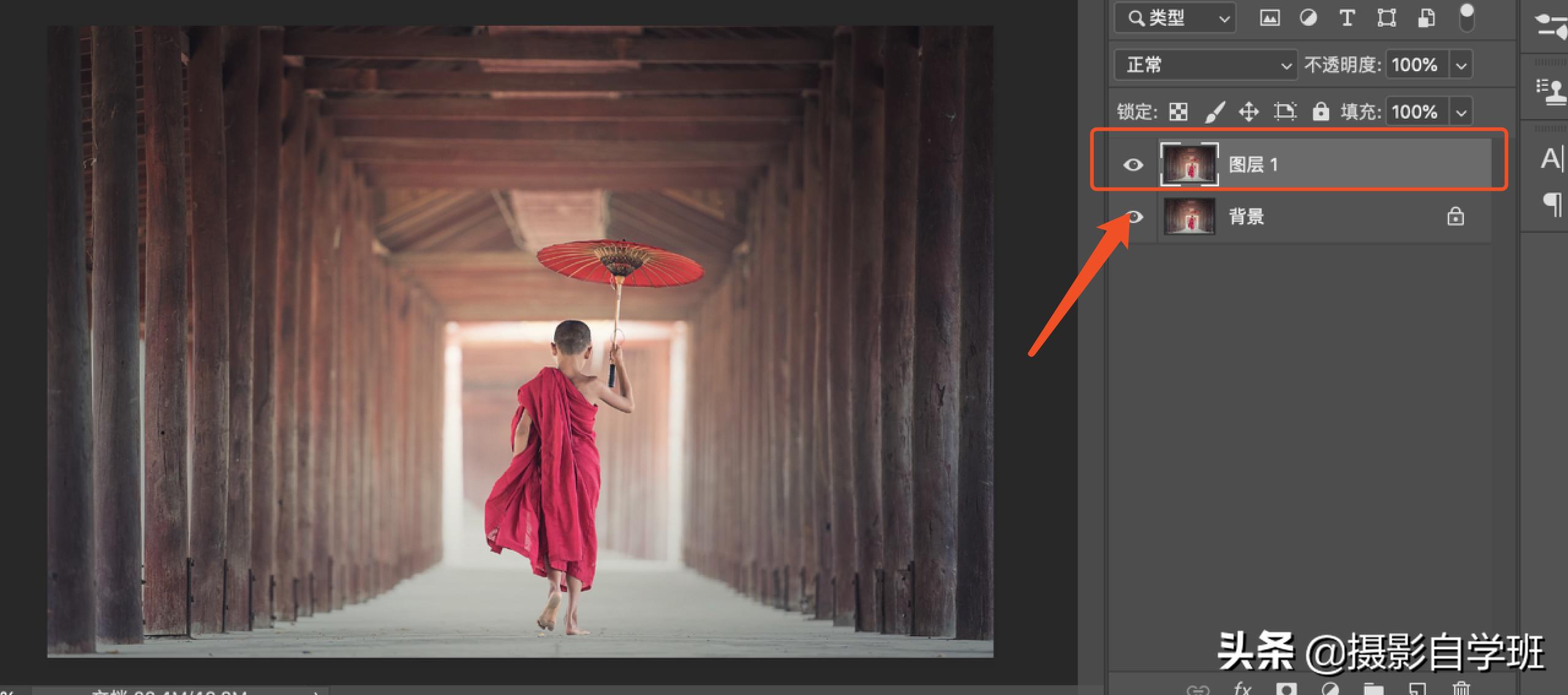
Task: Filter layers by smart object icon
Action: [x=1426, y=18]
